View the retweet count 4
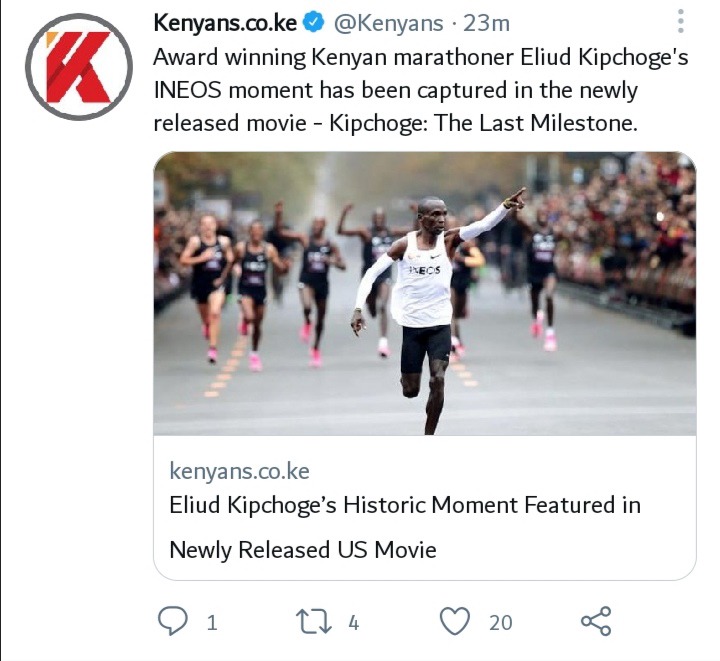Viewport: 720px width, 661px height. [x=354, y=623]
